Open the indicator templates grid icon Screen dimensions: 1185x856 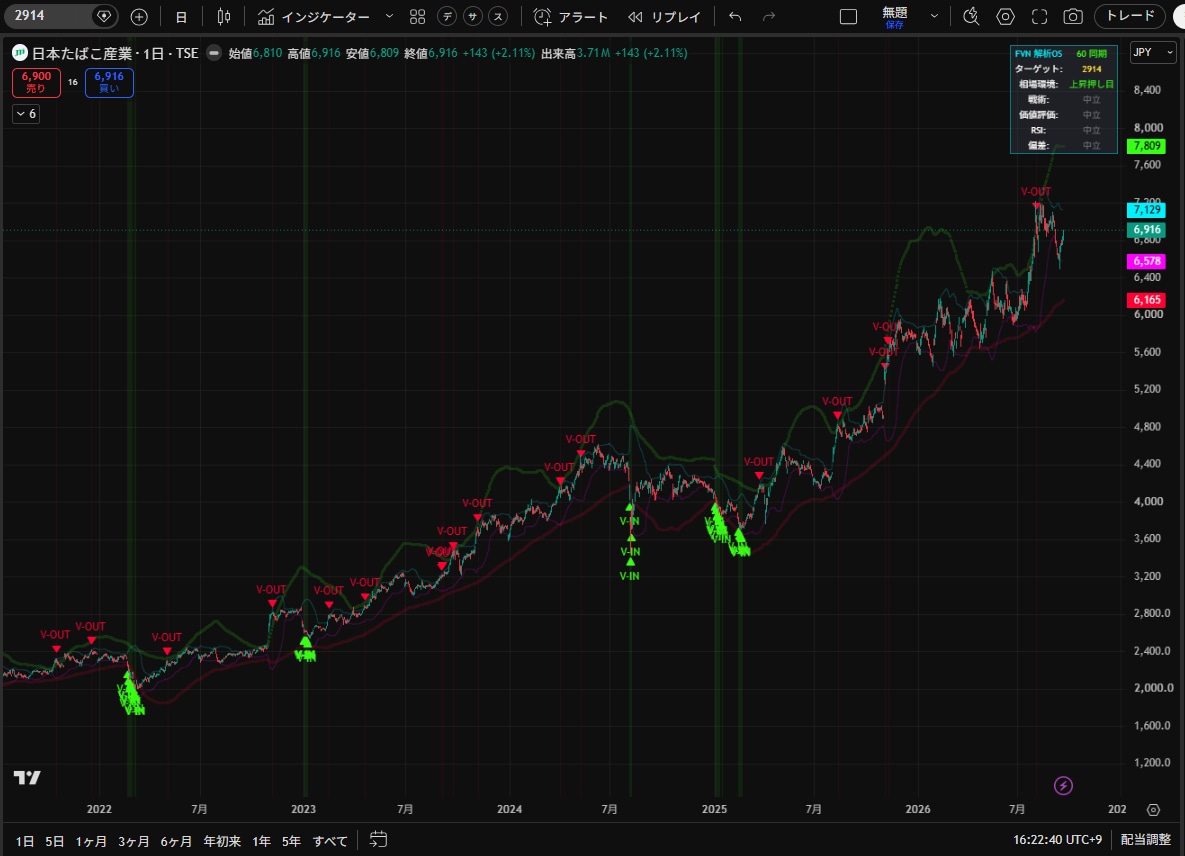pyautogui.click(x=417, y=17)
